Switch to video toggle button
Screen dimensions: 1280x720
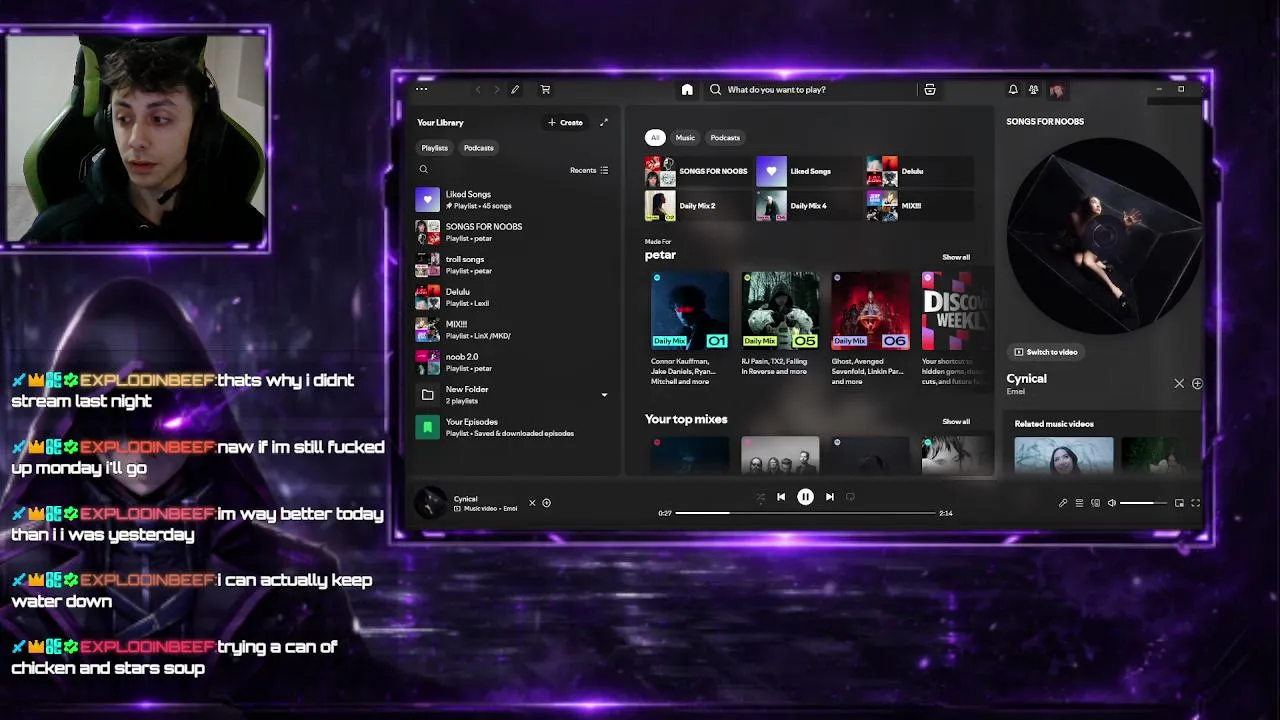coord(1045,352)
